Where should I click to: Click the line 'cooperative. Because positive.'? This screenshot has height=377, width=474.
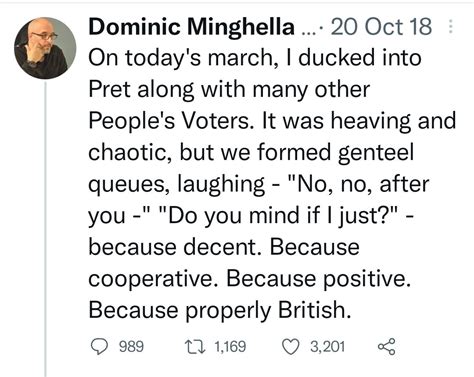(x=250, y=279)
